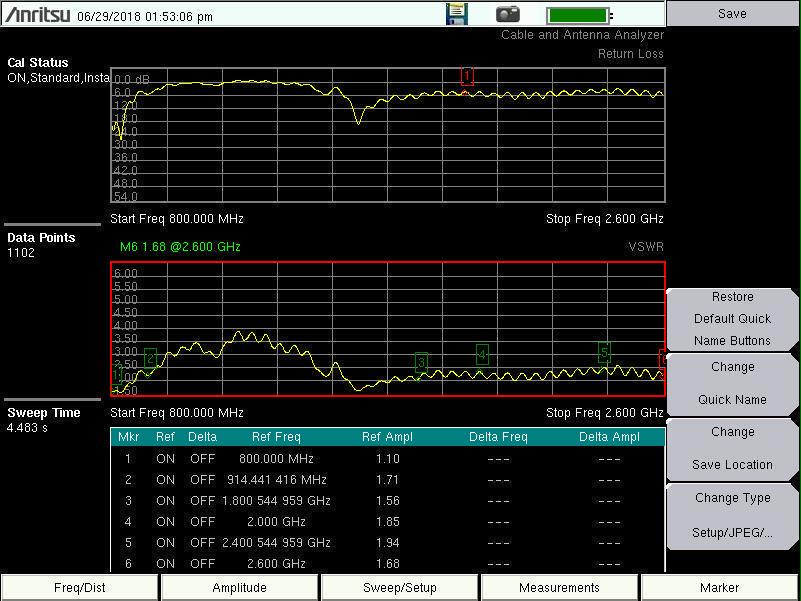The width and height of the screenshot is (801, 601).
Task: Click the Anritsu logo
Action: pyautogui.click(x=37, y=16)
